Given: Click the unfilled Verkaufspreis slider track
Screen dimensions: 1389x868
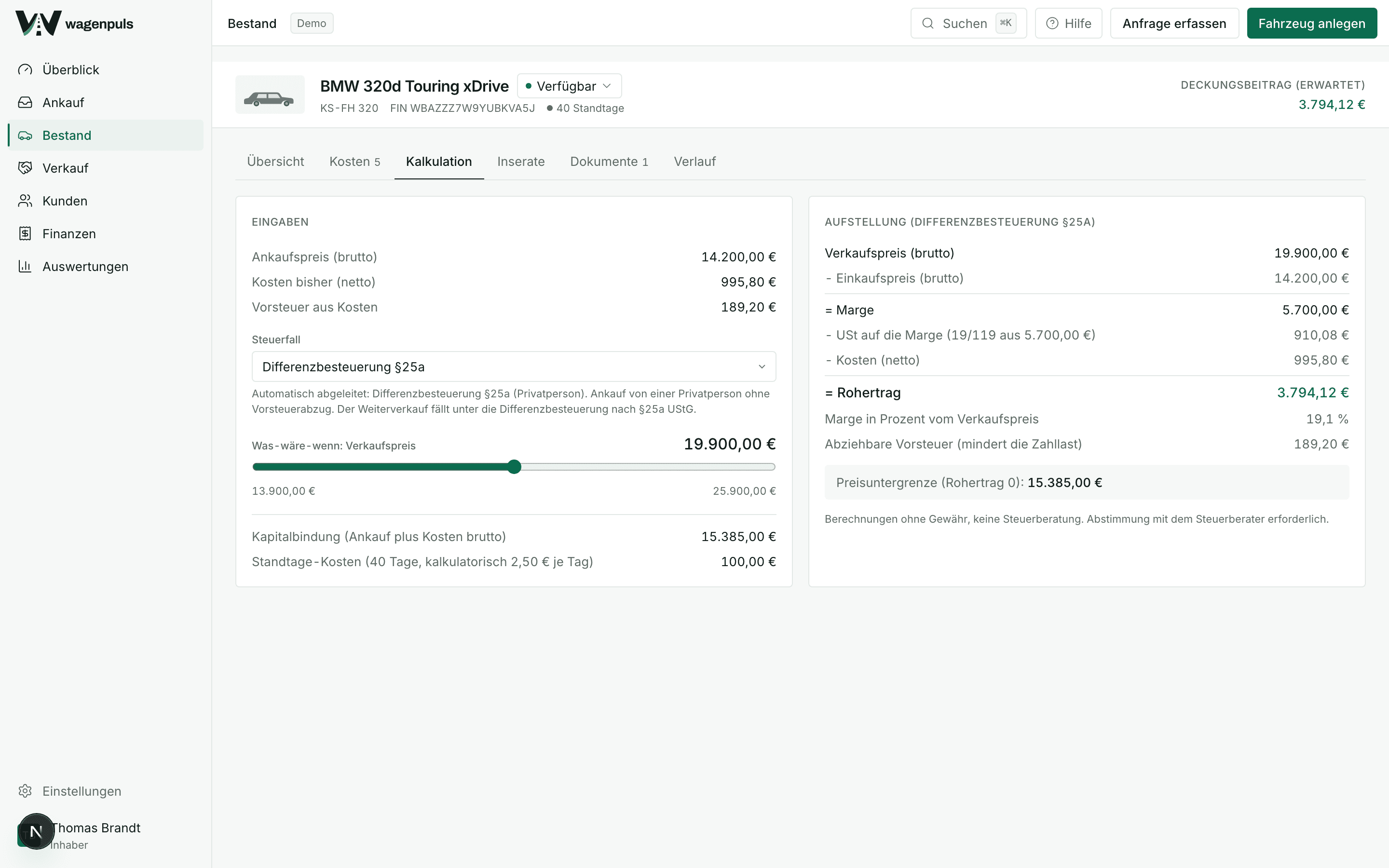Looking at the screenshot, I should pyautogui.click(x=648, y=467).
